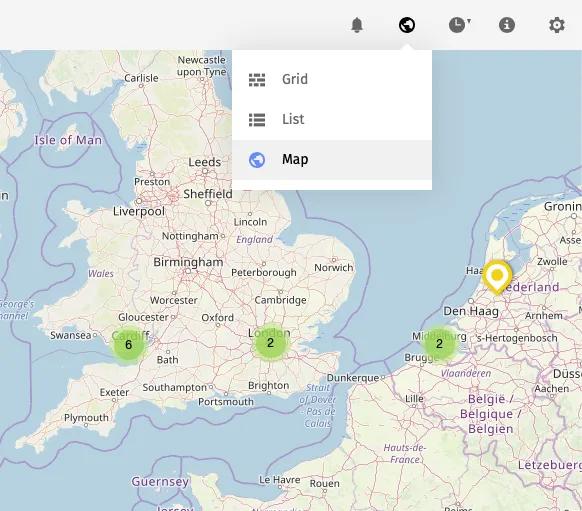Viewport: 582px width, 511px height.
Task: Click the Cambridge map label
Action: coord(281,300)
